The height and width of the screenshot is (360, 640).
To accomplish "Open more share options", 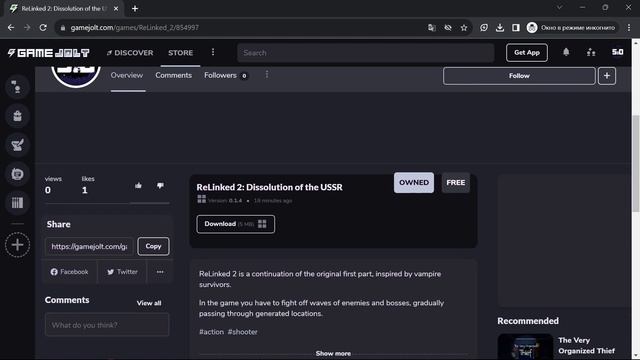I will point(160,272).
